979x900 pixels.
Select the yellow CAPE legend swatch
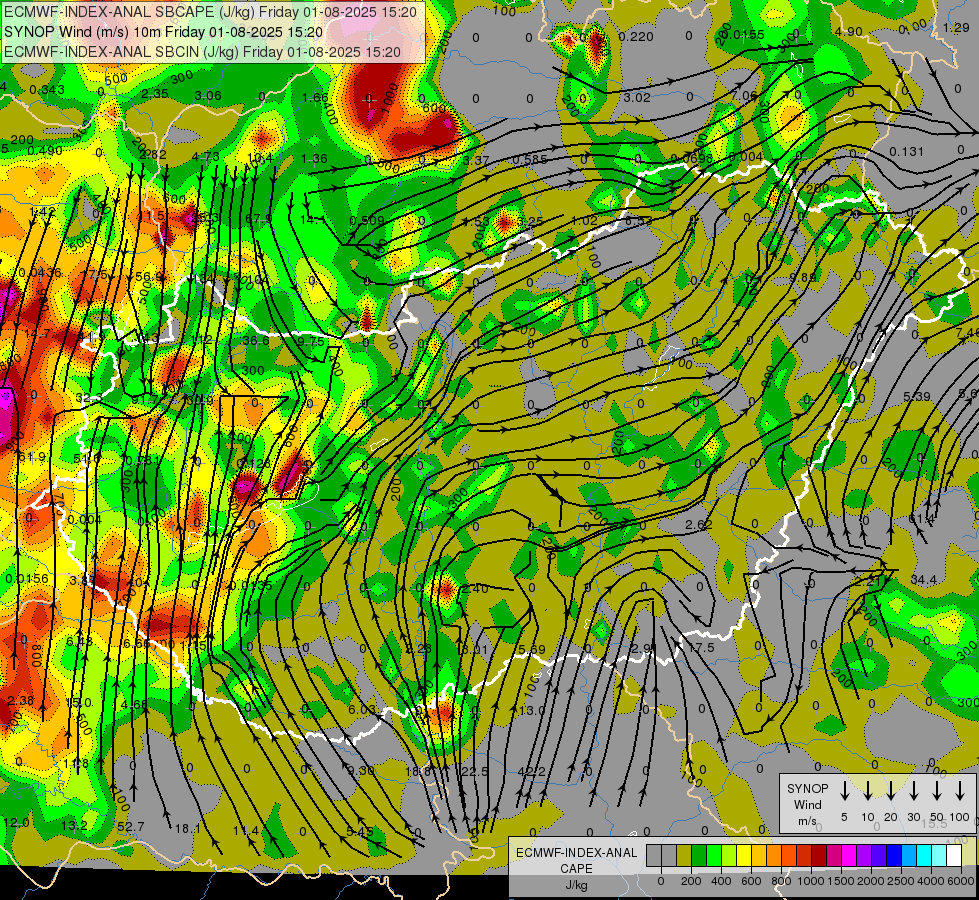(744, 855)
